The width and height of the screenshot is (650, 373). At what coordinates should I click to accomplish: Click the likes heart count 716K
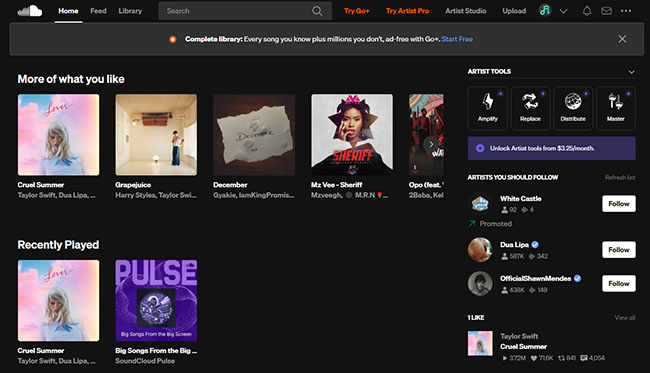click(542, 358)
